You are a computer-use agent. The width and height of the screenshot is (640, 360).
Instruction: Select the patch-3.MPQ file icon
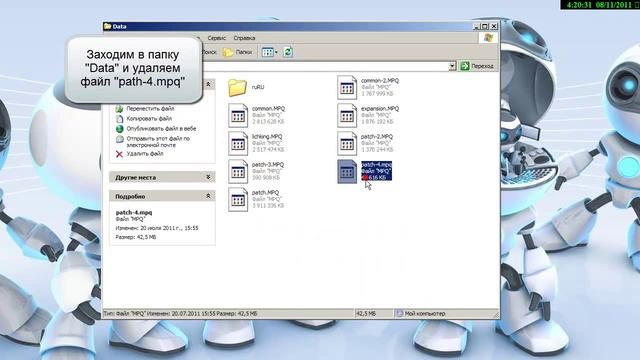tap(238, 171)
